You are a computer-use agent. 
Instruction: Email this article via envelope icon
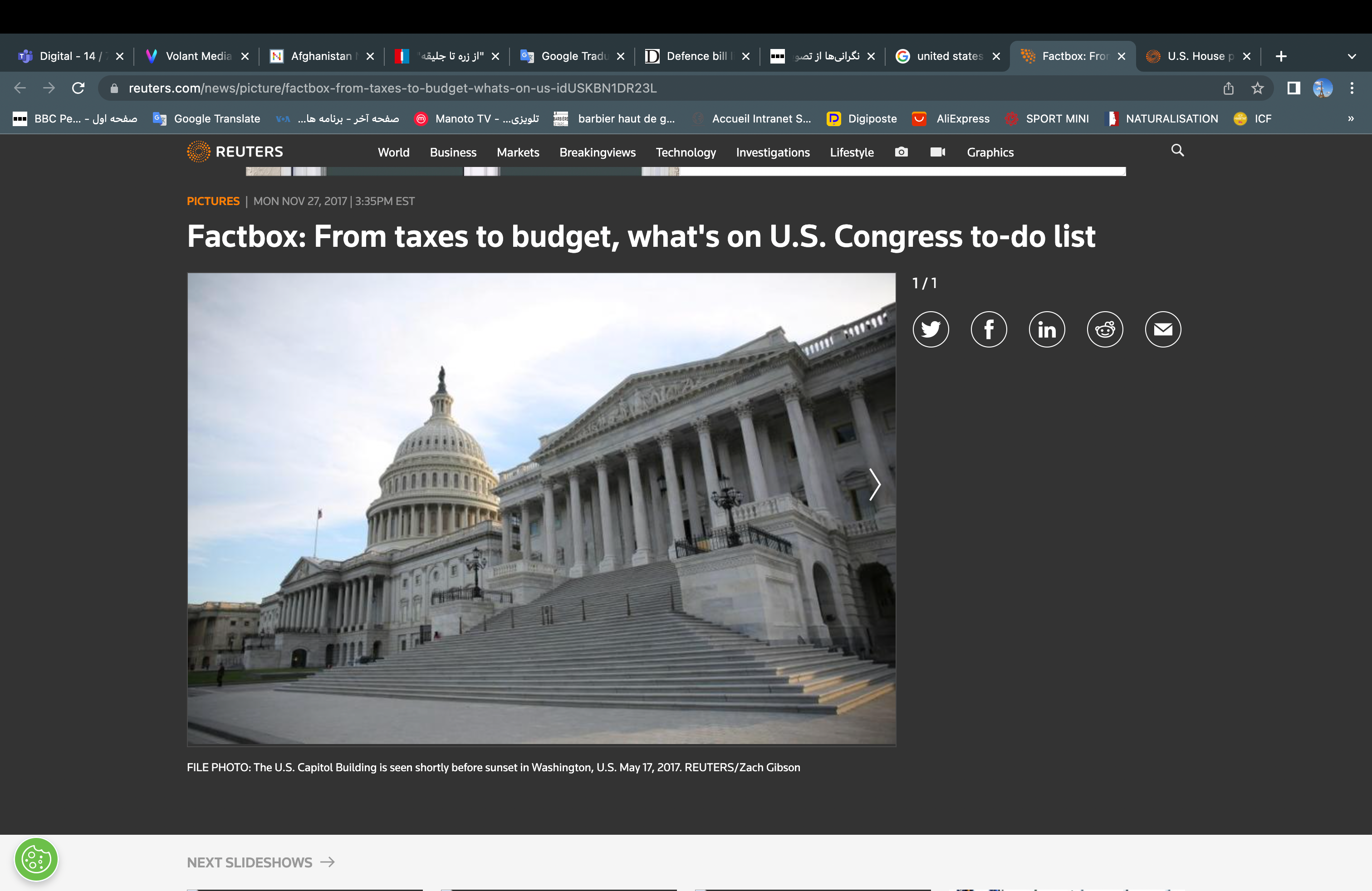[x=1163, y=330]
